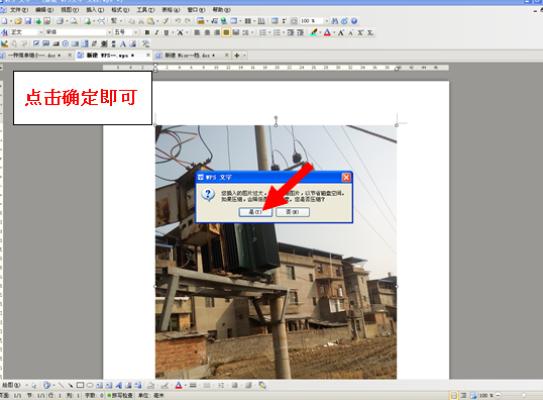Click the 否 (No) button in dialog
Image resolution: width=543 pixels, height=400 pixels.
tap(293, 212)
